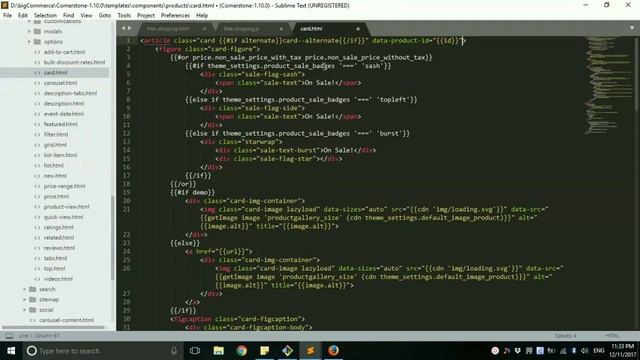Open bulk-discount-rates.html in sidebar

point(74,62)
